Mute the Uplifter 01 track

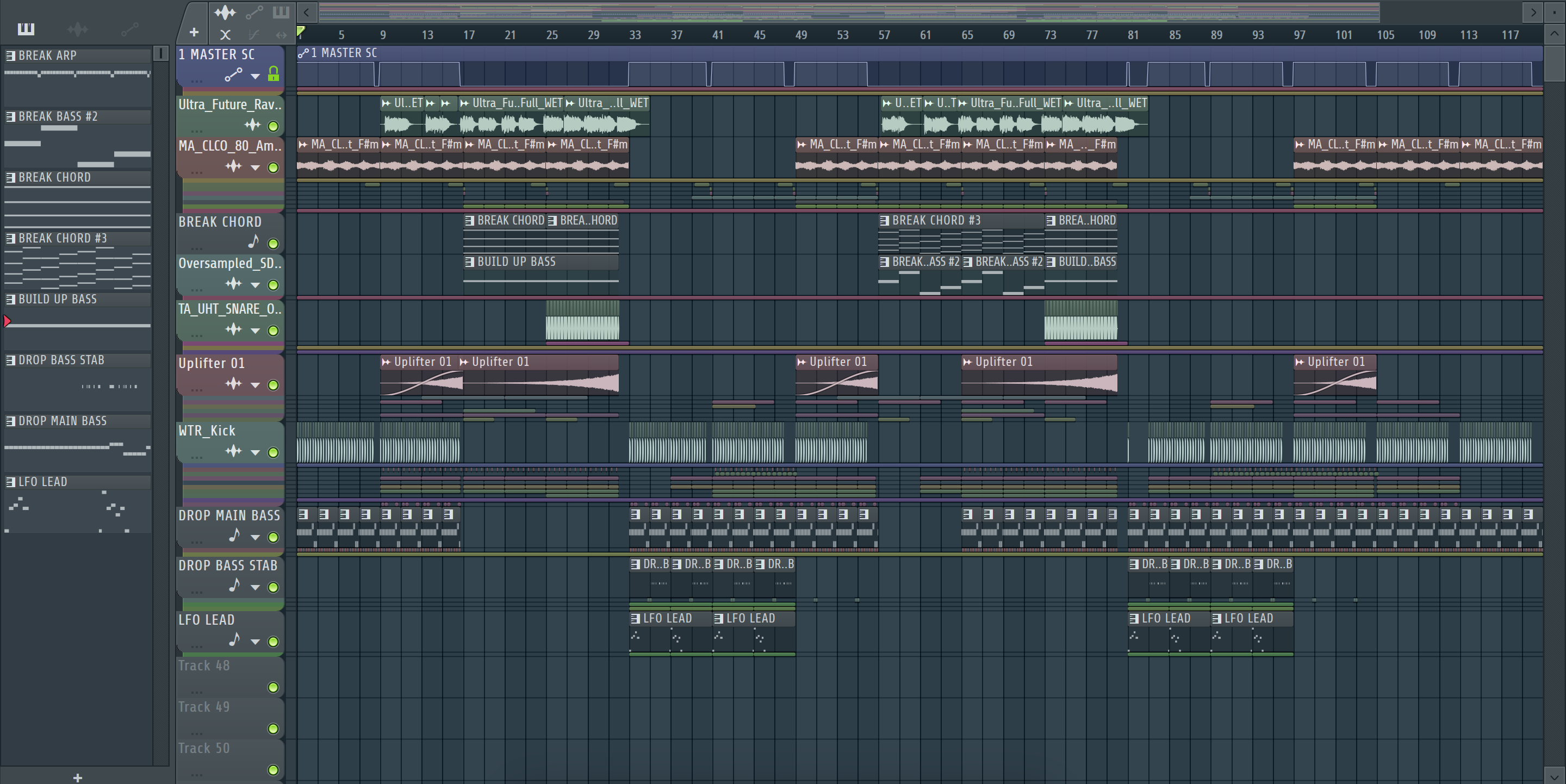pyautogui.click(x=274, y=385)
